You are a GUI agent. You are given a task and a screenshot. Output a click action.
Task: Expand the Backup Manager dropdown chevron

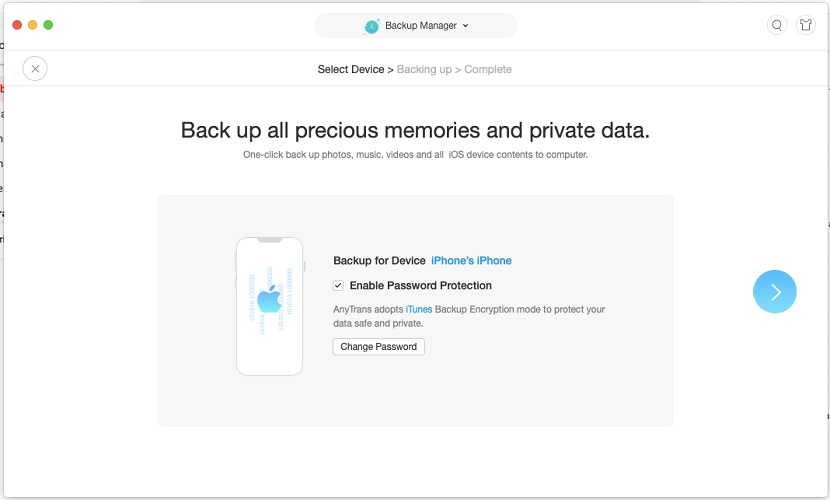[466, 26]
